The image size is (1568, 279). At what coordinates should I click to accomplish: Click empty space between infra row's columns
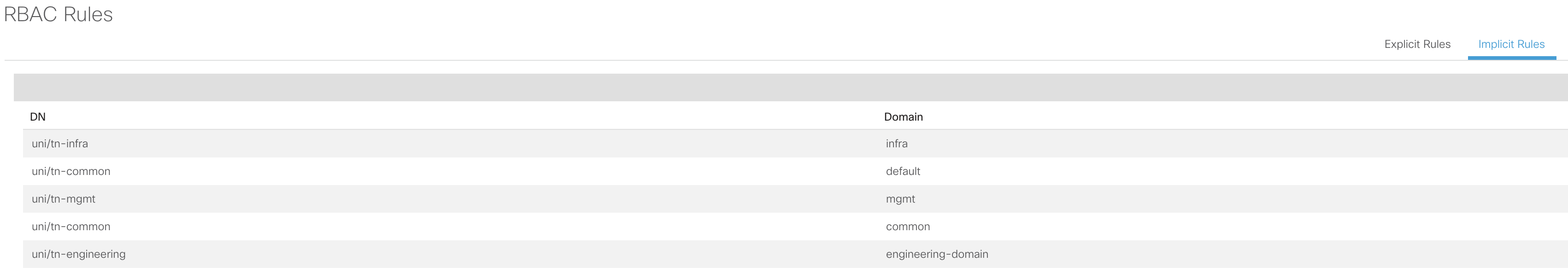pyautogui.click(x=487, y=144)
